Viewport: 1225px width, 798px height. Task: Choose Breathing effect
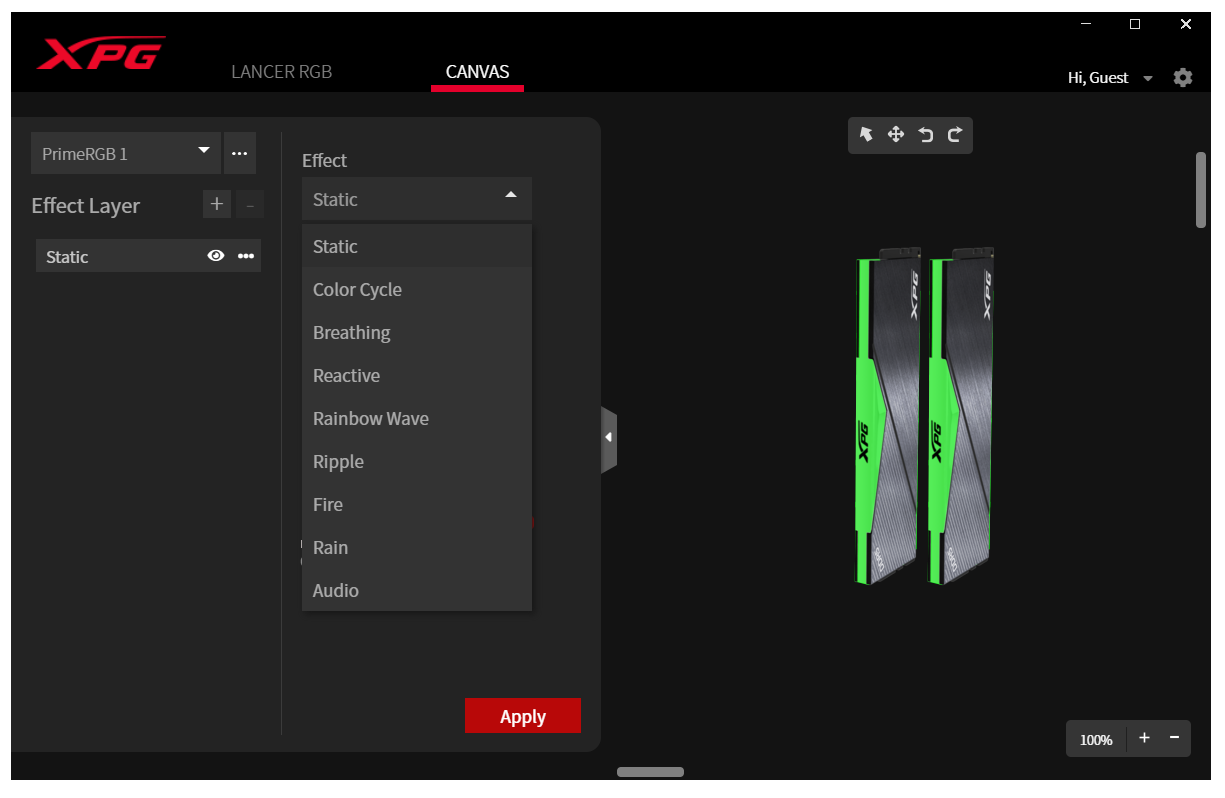click(417, 332)
